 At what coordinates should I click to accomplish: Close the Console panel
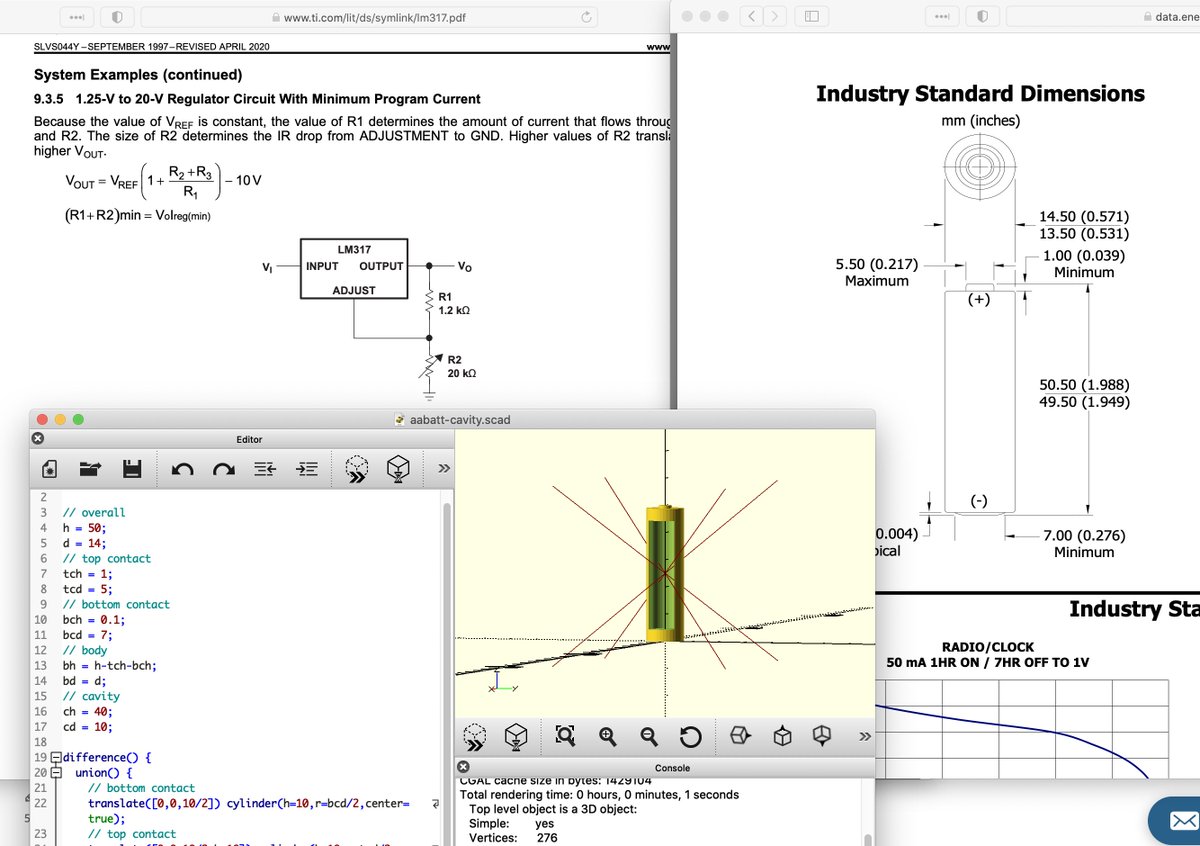point(463,767)
